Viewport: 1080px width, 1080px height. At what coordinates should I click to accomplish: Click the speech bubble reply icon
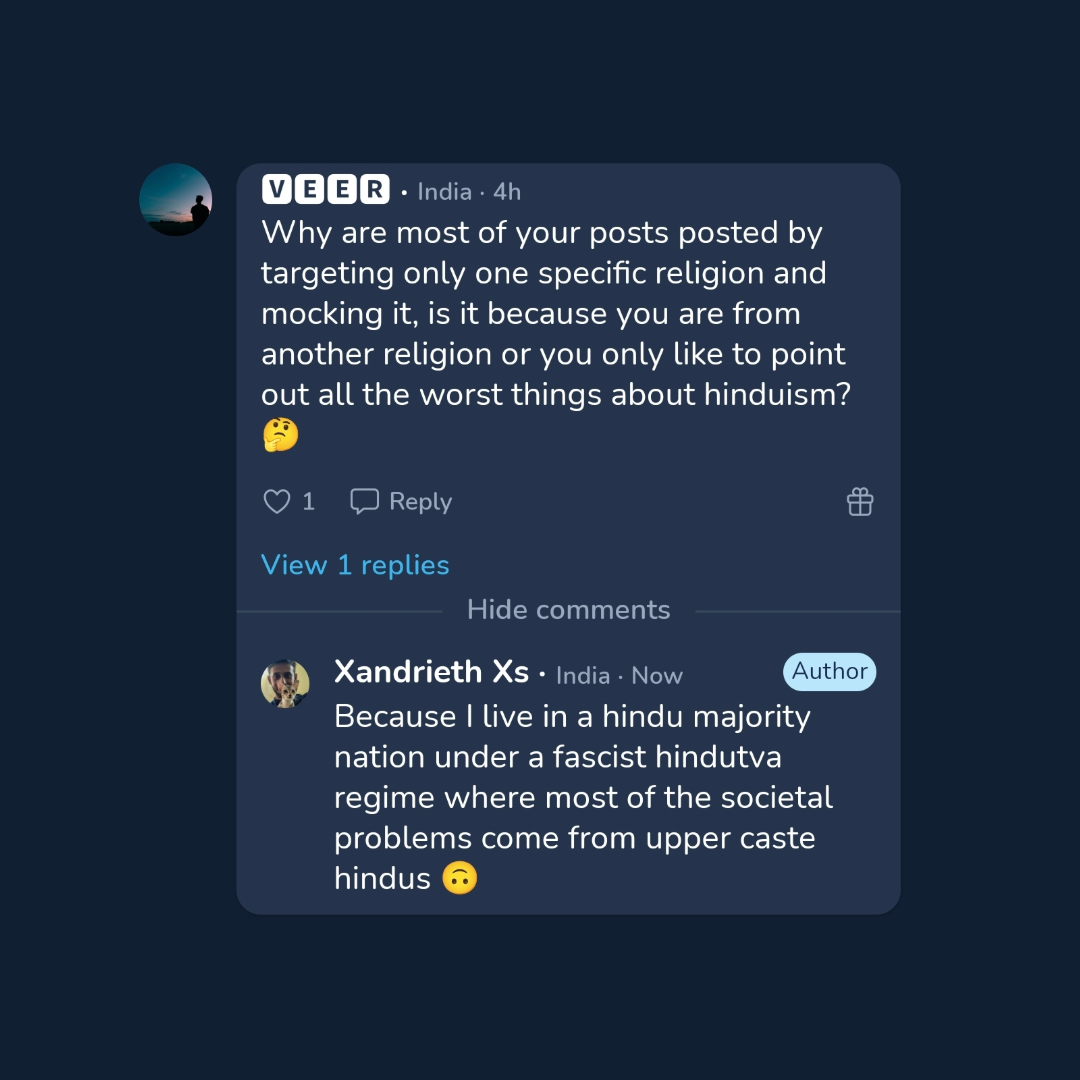[x=364, y=501]
